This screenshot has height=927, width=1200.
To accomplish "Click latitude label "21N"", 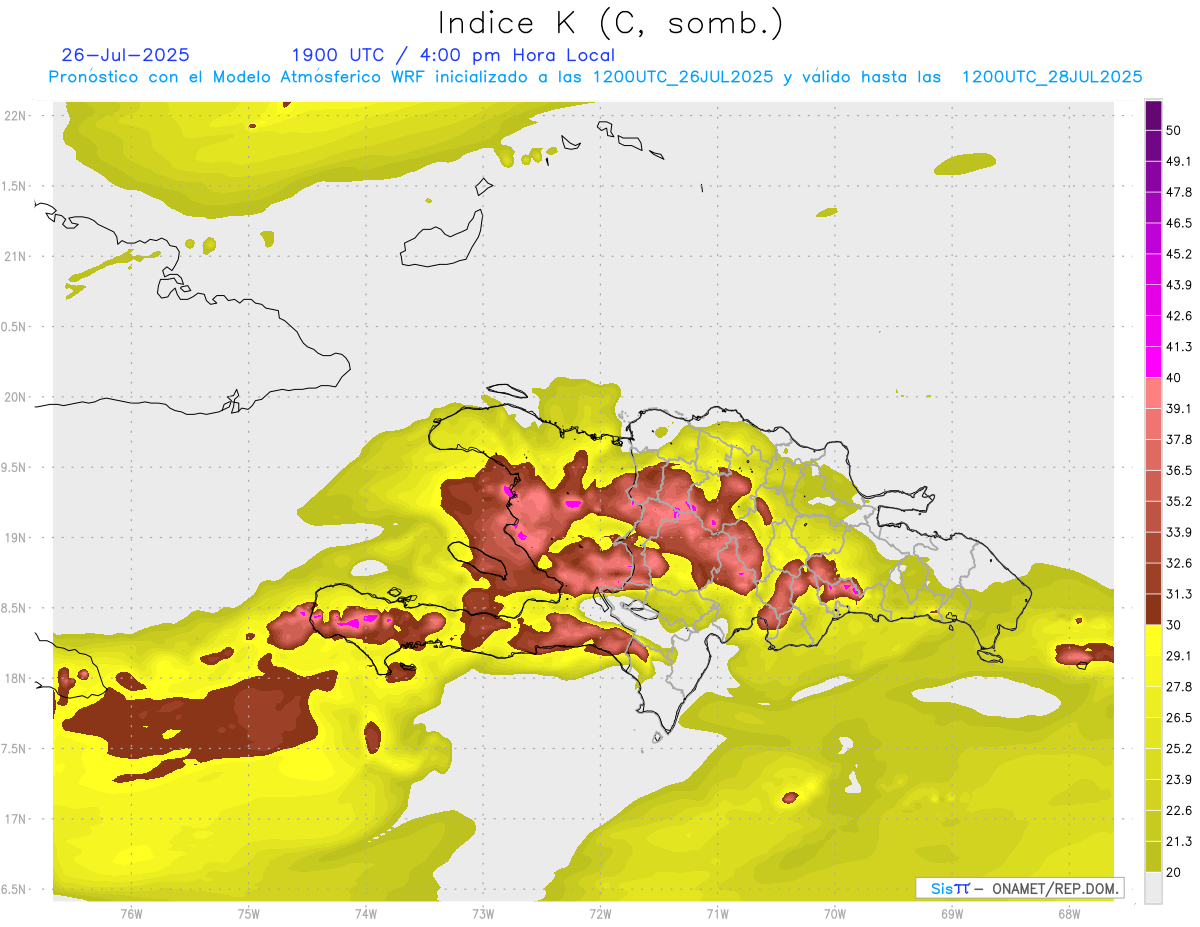I will 17,256.
